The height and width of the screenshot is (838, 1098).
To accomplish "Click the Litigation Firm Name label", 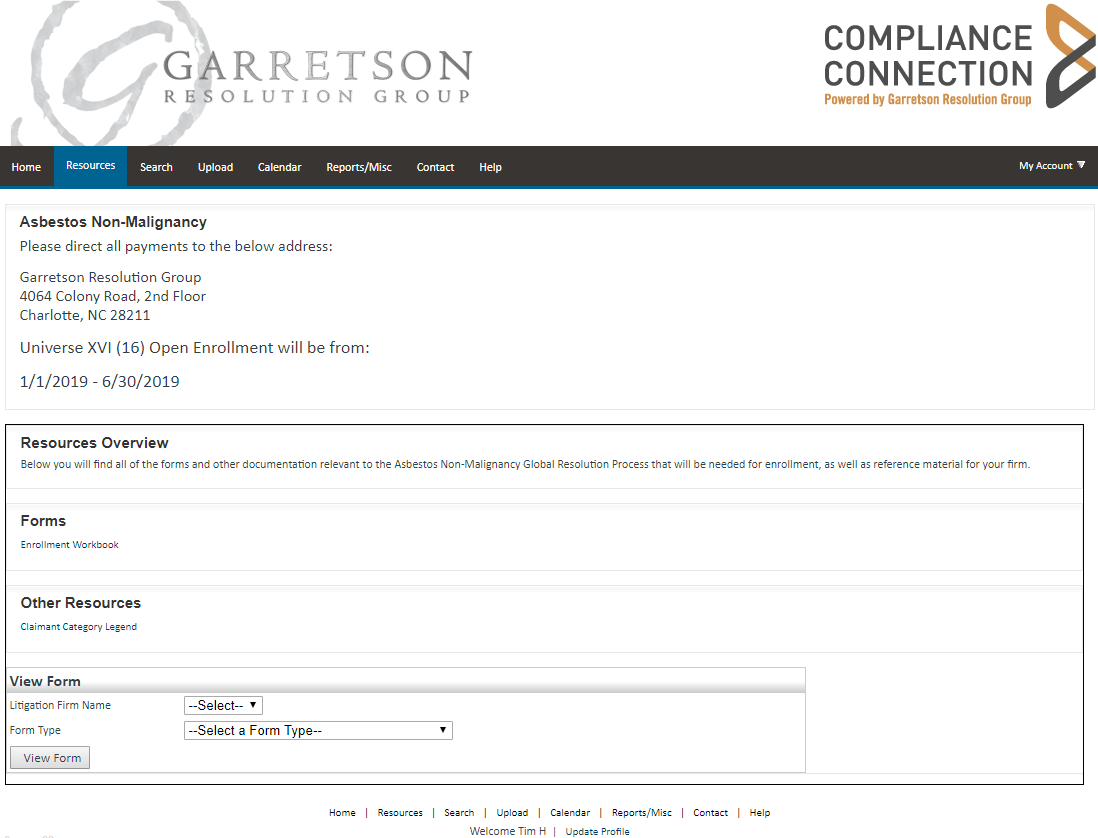I will (x=60, y=706).
